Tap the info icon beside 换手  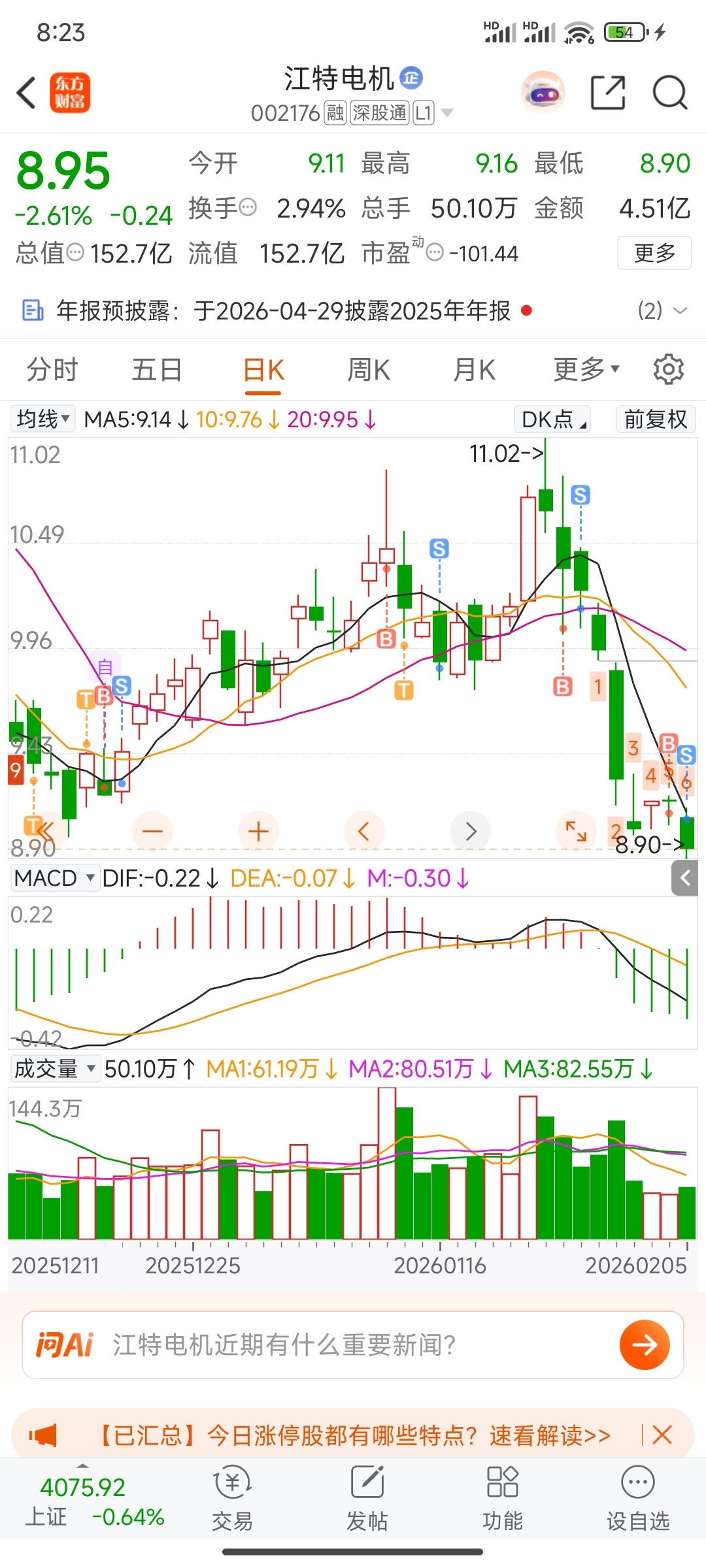[248, 208]
